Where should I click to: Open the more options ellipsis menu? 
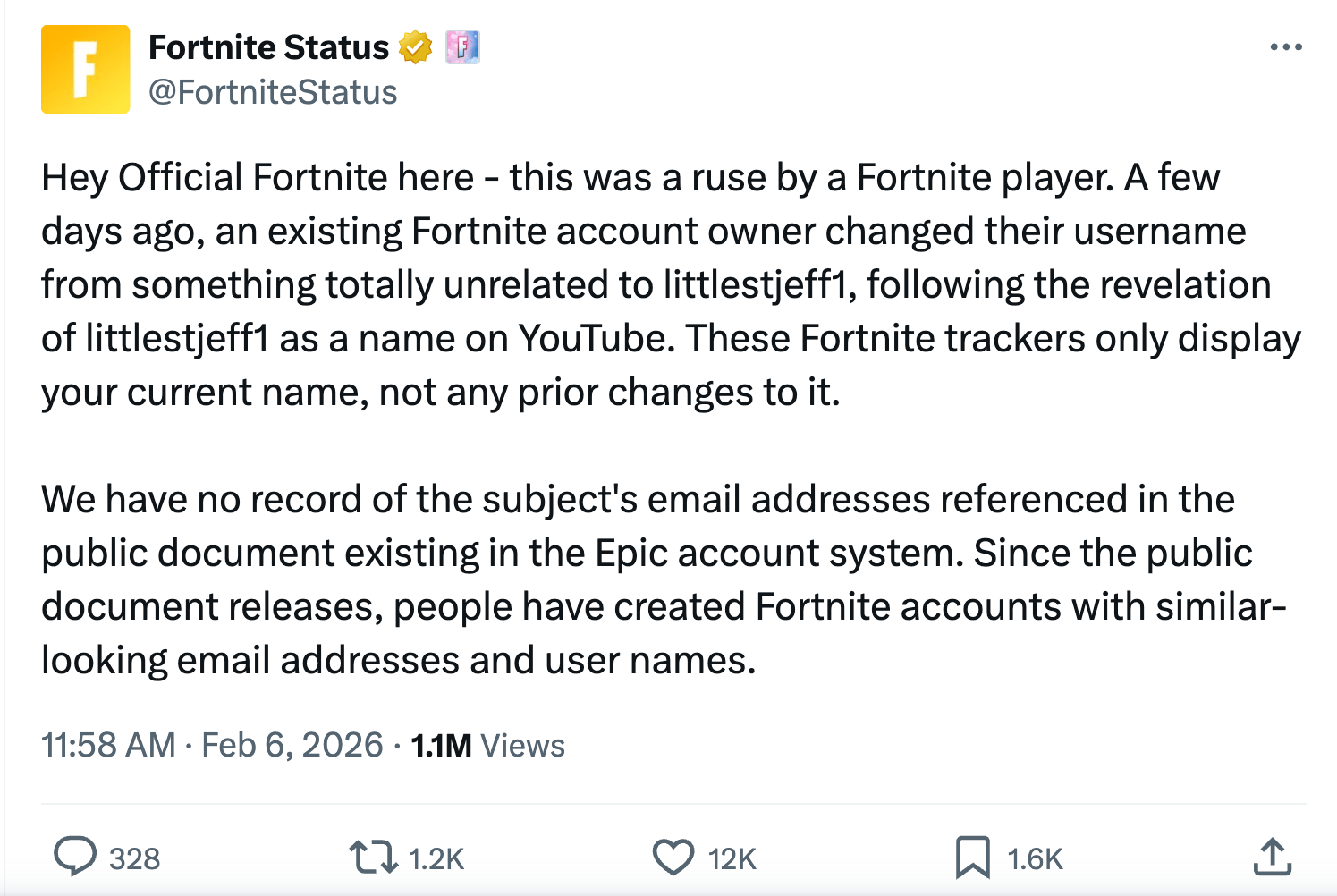(x=1285, y=45)
